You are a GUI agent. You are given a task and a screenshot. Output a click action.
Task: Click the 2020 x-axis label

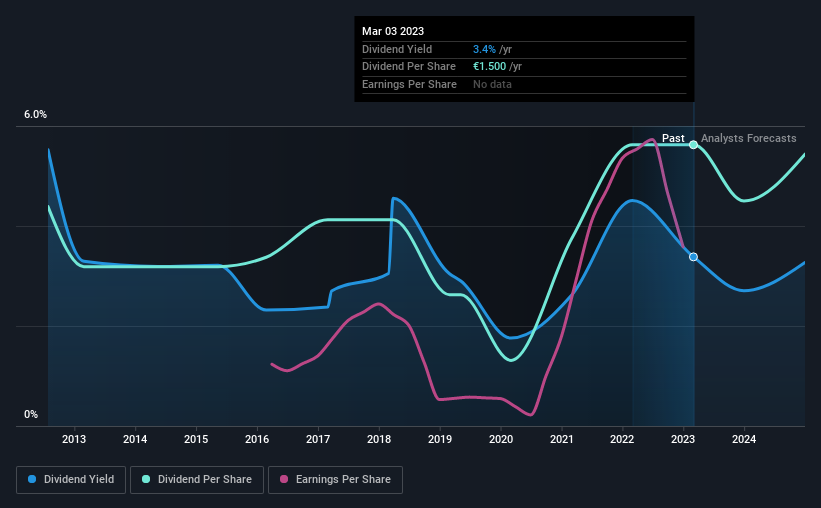coord(501,439)
